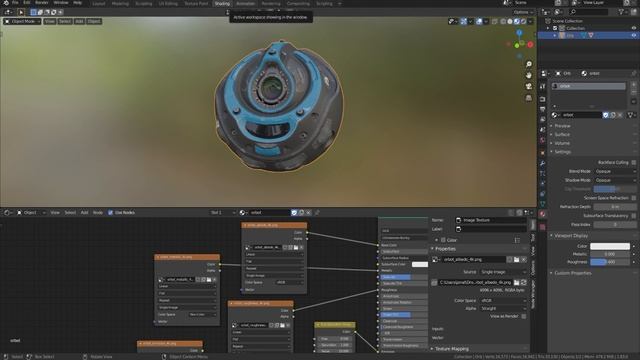Open the File menu
640x360 pixels.
[x=15, y=2]
